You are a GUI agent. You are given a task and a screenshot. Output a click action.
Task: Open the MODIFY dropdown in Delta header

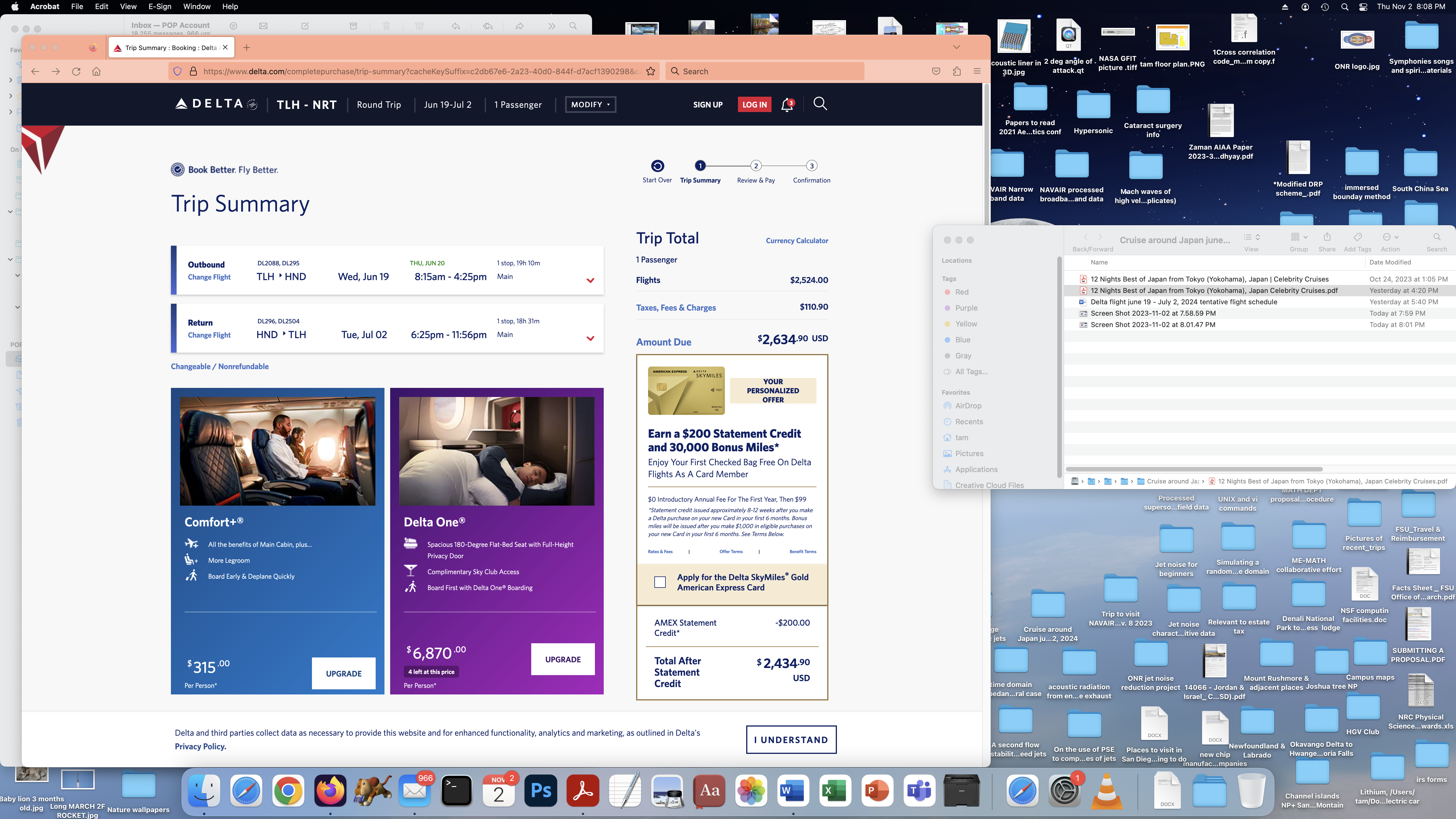click(590, 105)
